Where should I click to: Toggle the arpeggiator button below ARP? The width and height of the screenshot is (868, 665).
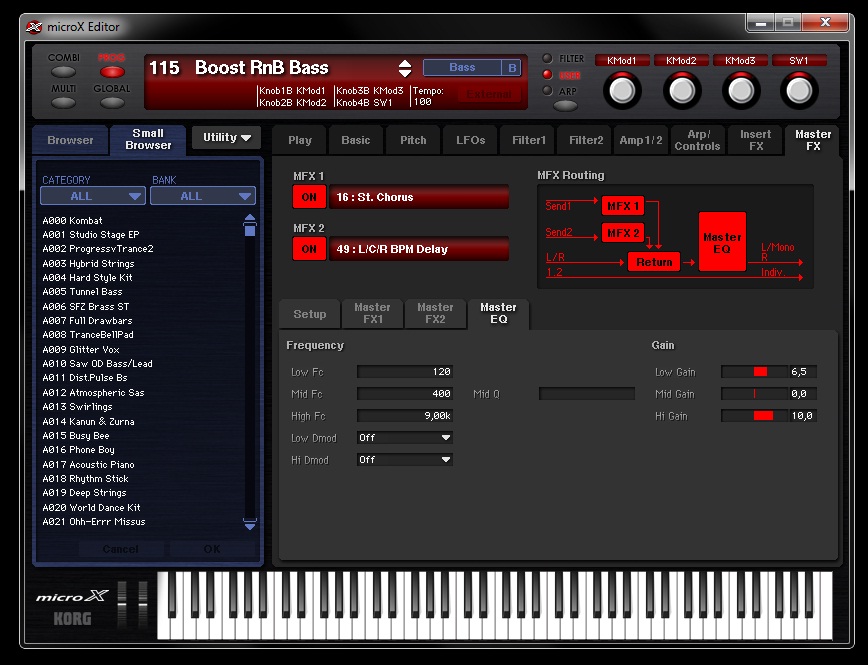(565, 105)
